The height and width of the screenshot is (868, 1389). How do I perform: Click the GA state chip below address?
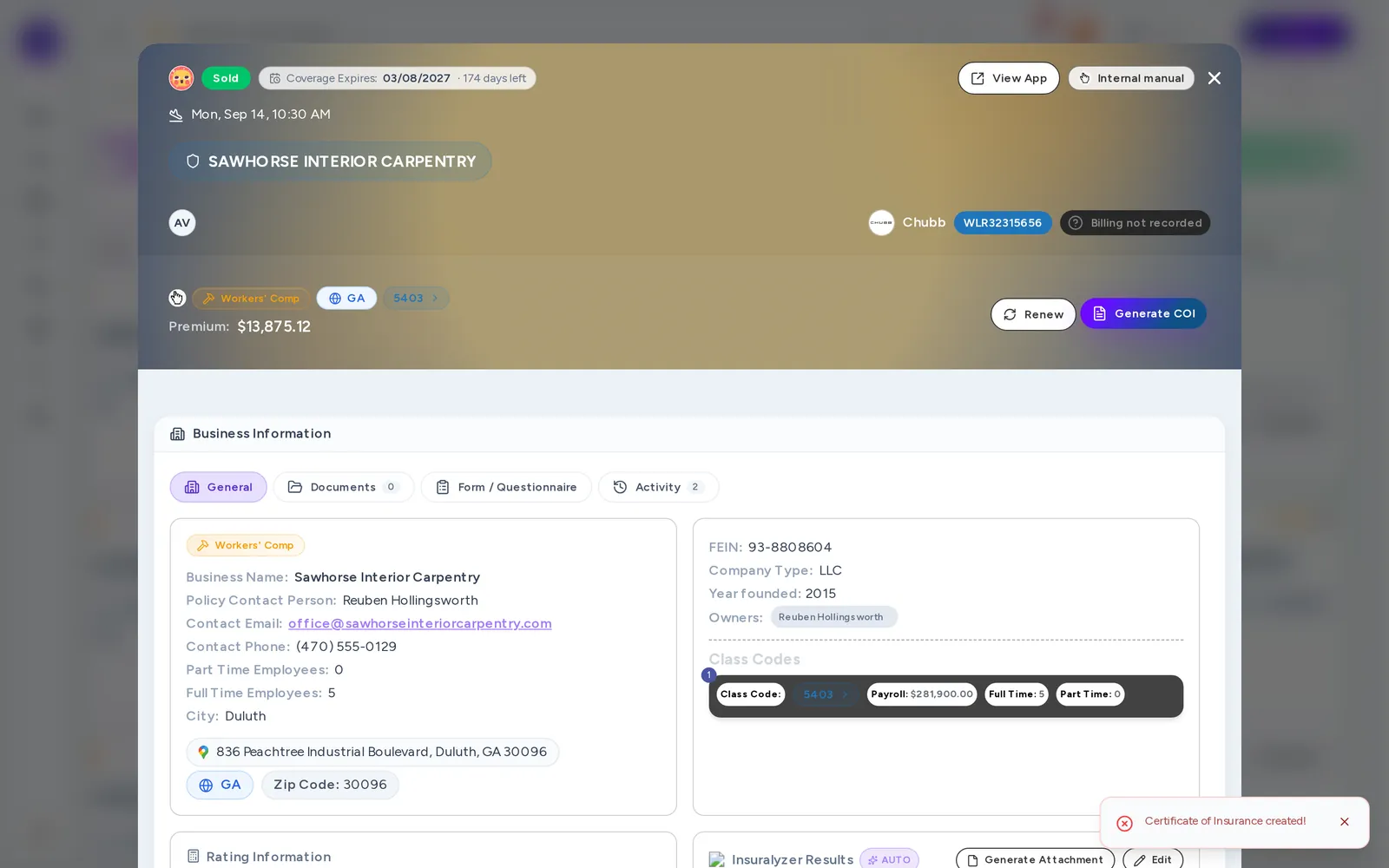point(220,785)
